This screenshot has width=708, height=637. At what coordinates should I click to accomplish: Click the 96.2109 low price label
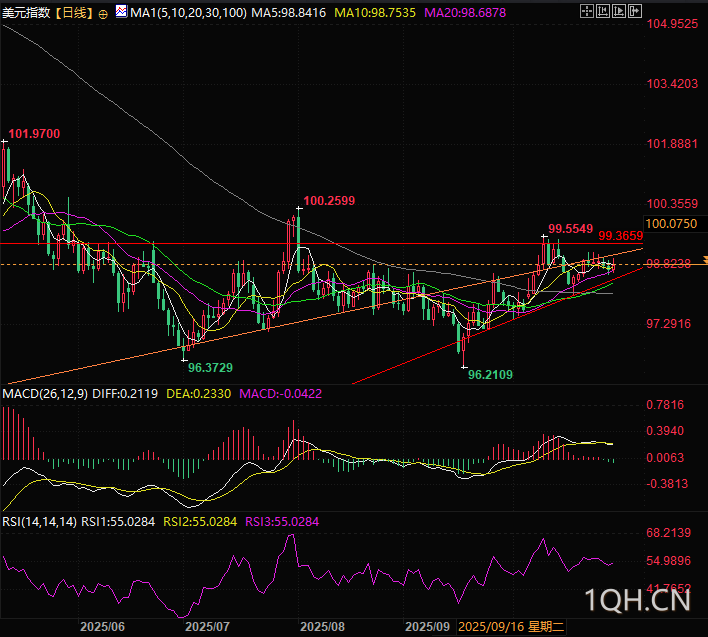point(490,375)
